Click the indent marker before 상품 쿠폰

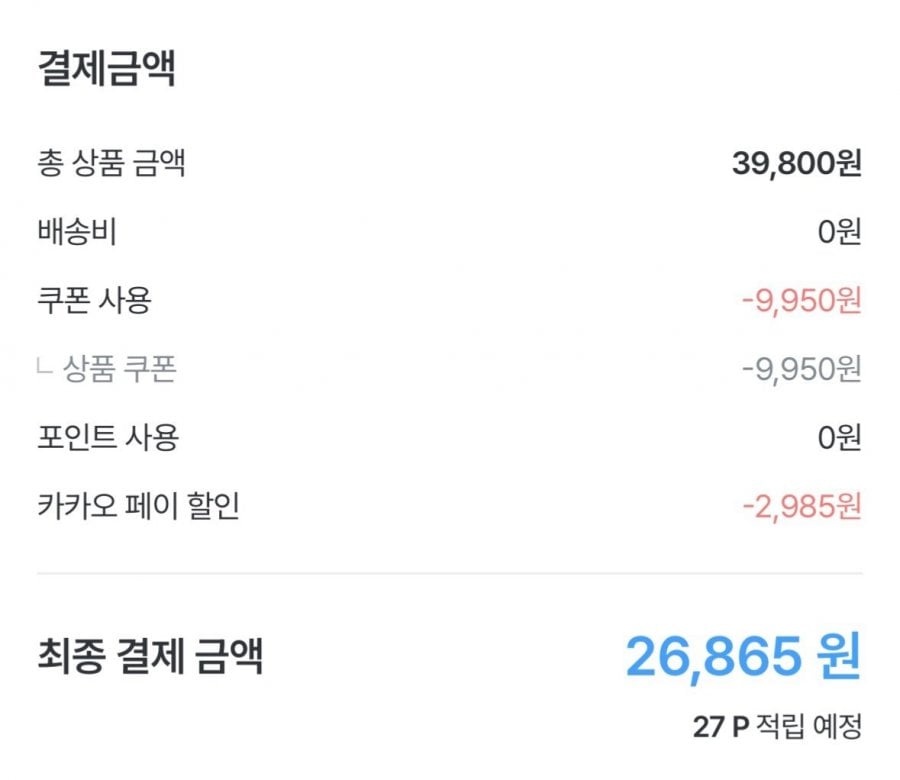coord(44,368)
